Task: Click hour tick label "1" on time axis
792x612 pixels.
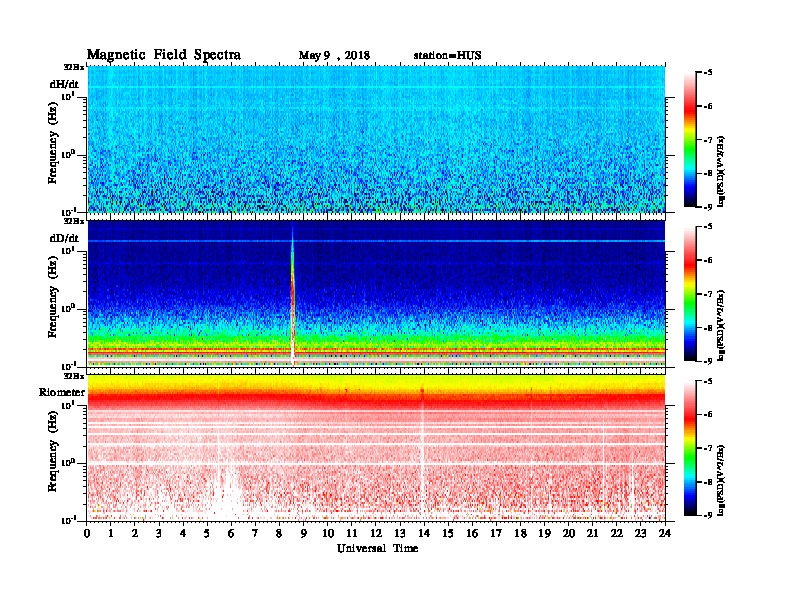Action: coord(111,534)
